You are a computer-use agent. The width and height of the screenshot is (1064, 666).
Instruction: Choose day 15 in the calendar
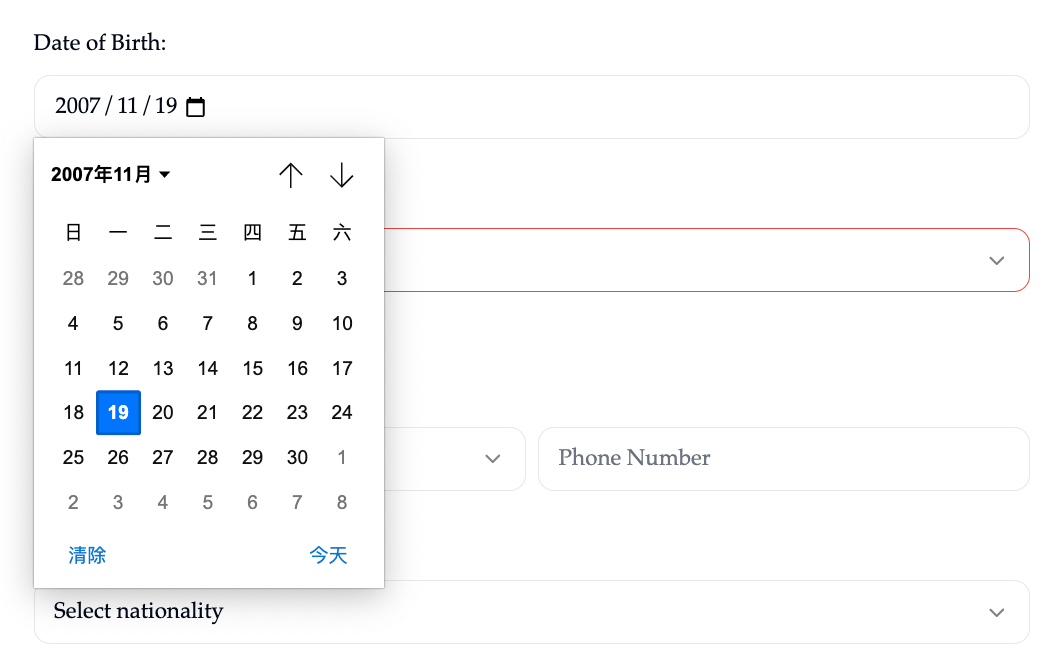point(252,368)
